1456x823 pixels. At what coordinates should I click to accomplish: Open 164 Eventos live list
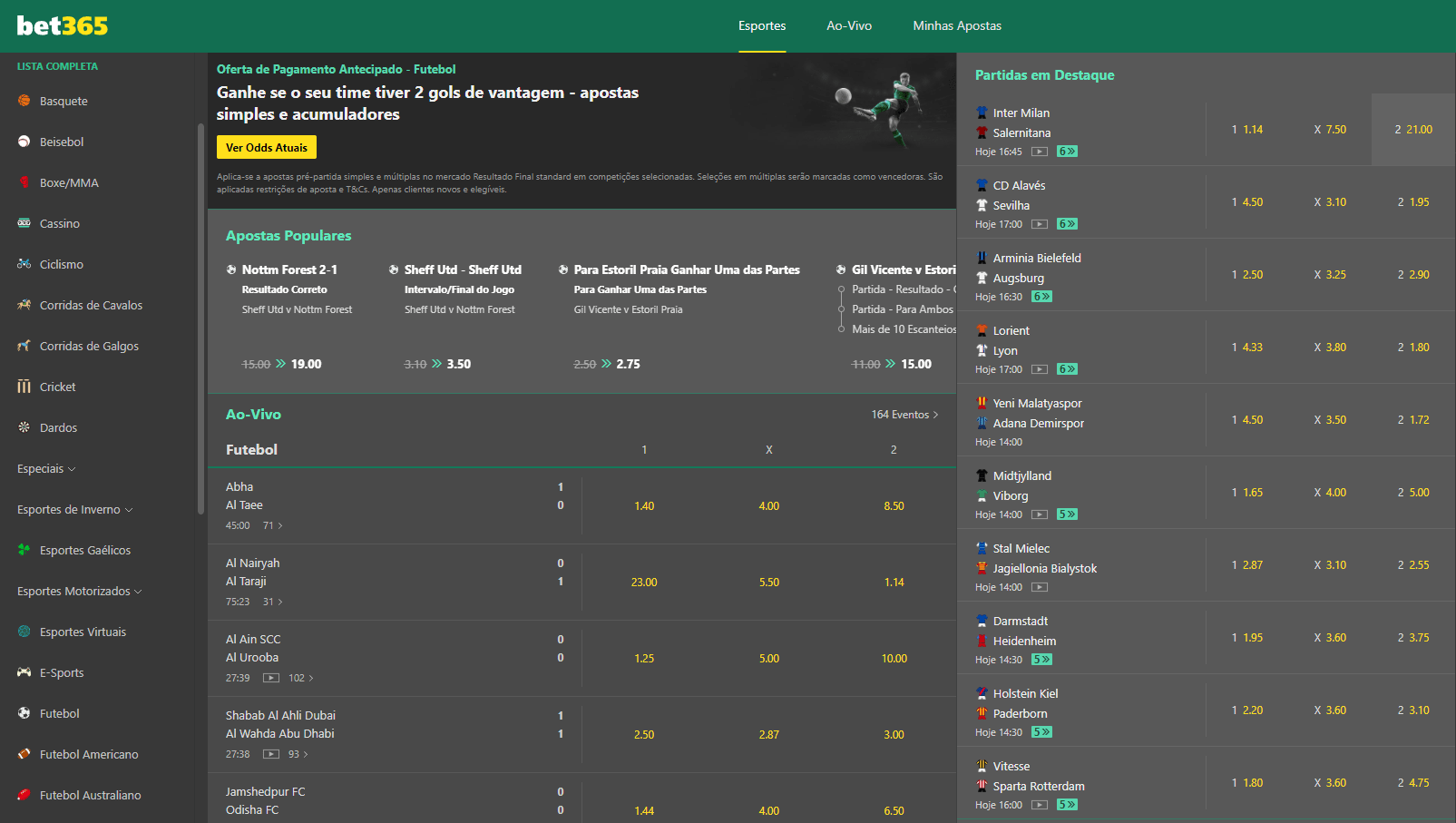[x=904, y=415]
